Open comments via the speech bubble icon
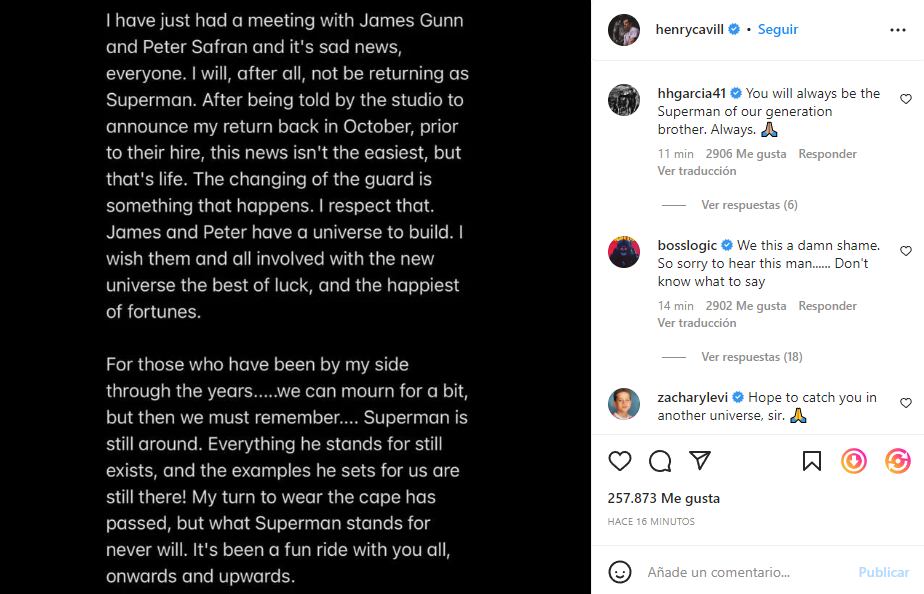This screenshot has width=924, height=594. pos(661,462)
